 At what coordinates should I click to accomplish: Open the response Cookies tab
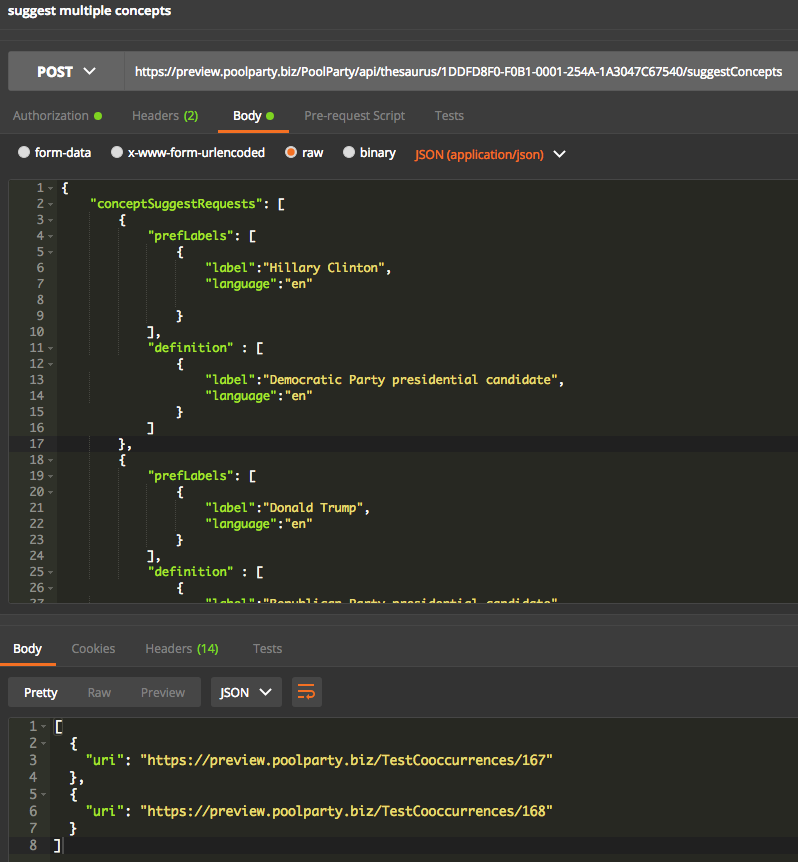point(93,649)
